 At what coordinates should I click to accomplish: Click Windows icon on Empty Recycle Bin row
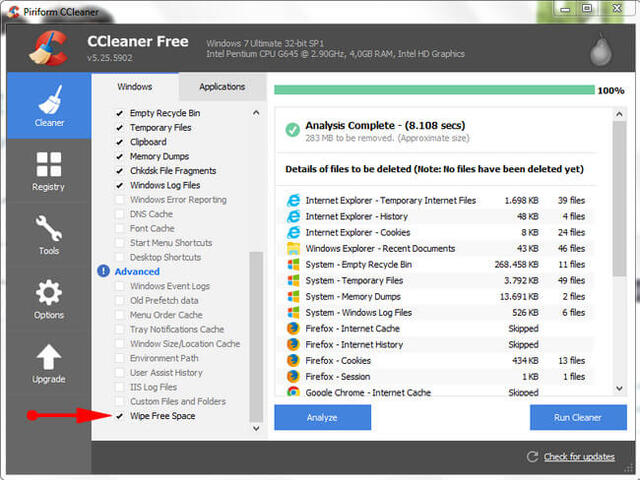(293, 264)
